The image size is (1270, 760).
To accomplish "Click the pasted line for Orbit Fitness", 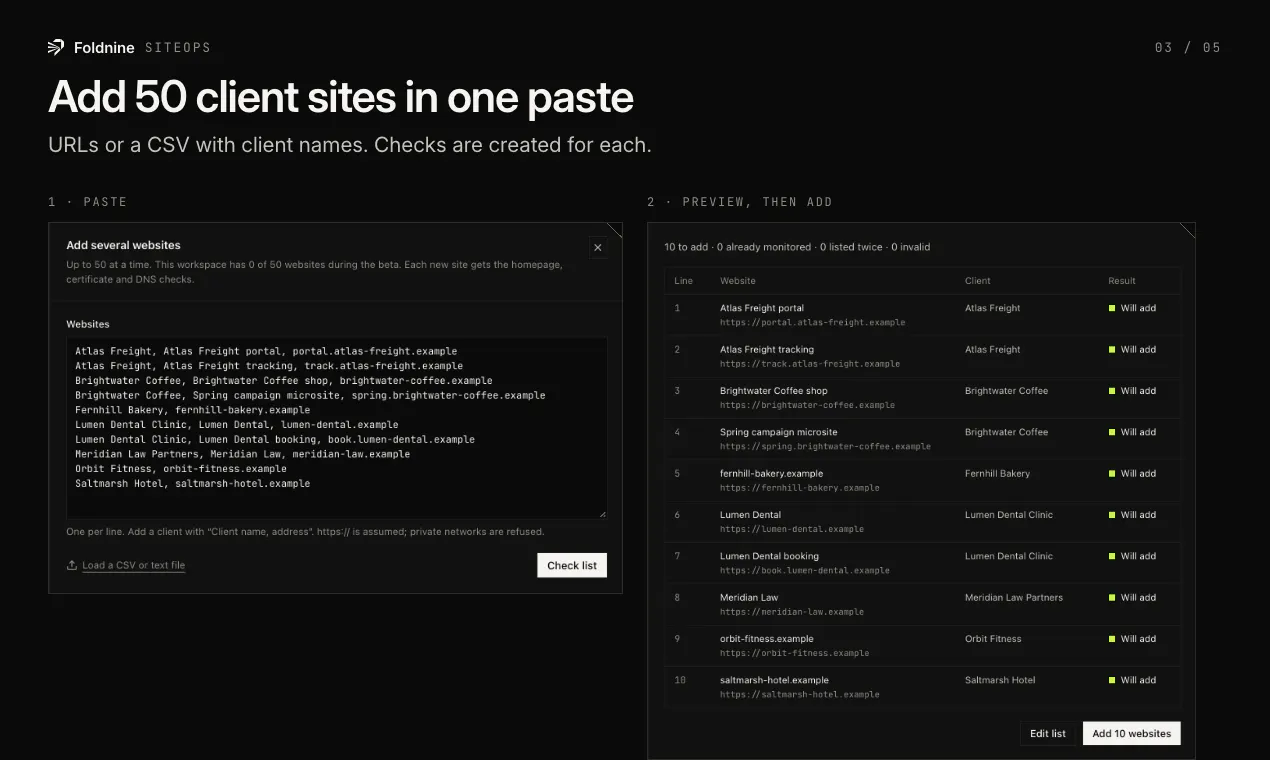I will point(181,469).
